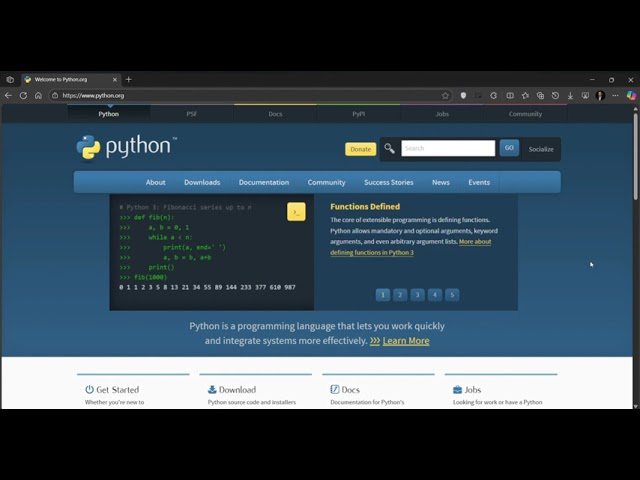Open the News menu
This screenshot has height=480, width=640.
(441, 182)
